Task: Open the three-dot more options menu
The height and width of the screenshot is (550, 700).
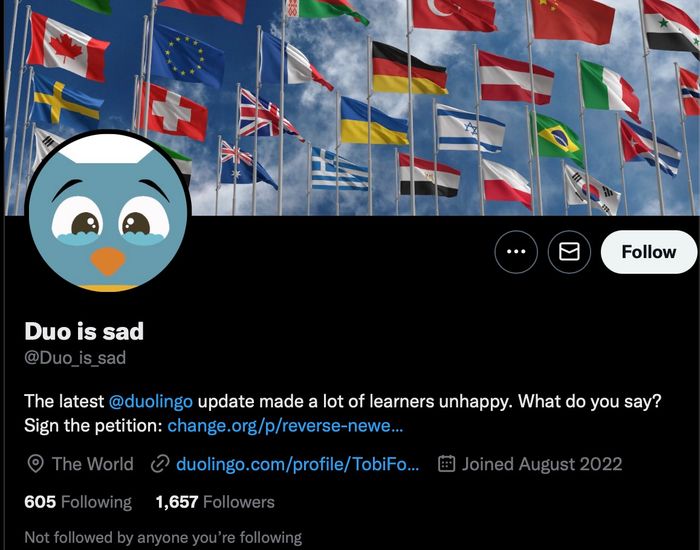Action: [516, 252]
